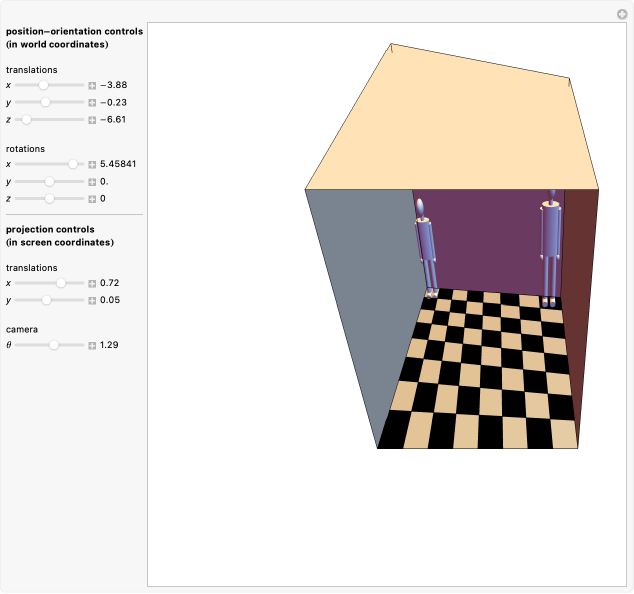Expand the position translation z slider controls
634x594 pixels.
click(92, 120)
